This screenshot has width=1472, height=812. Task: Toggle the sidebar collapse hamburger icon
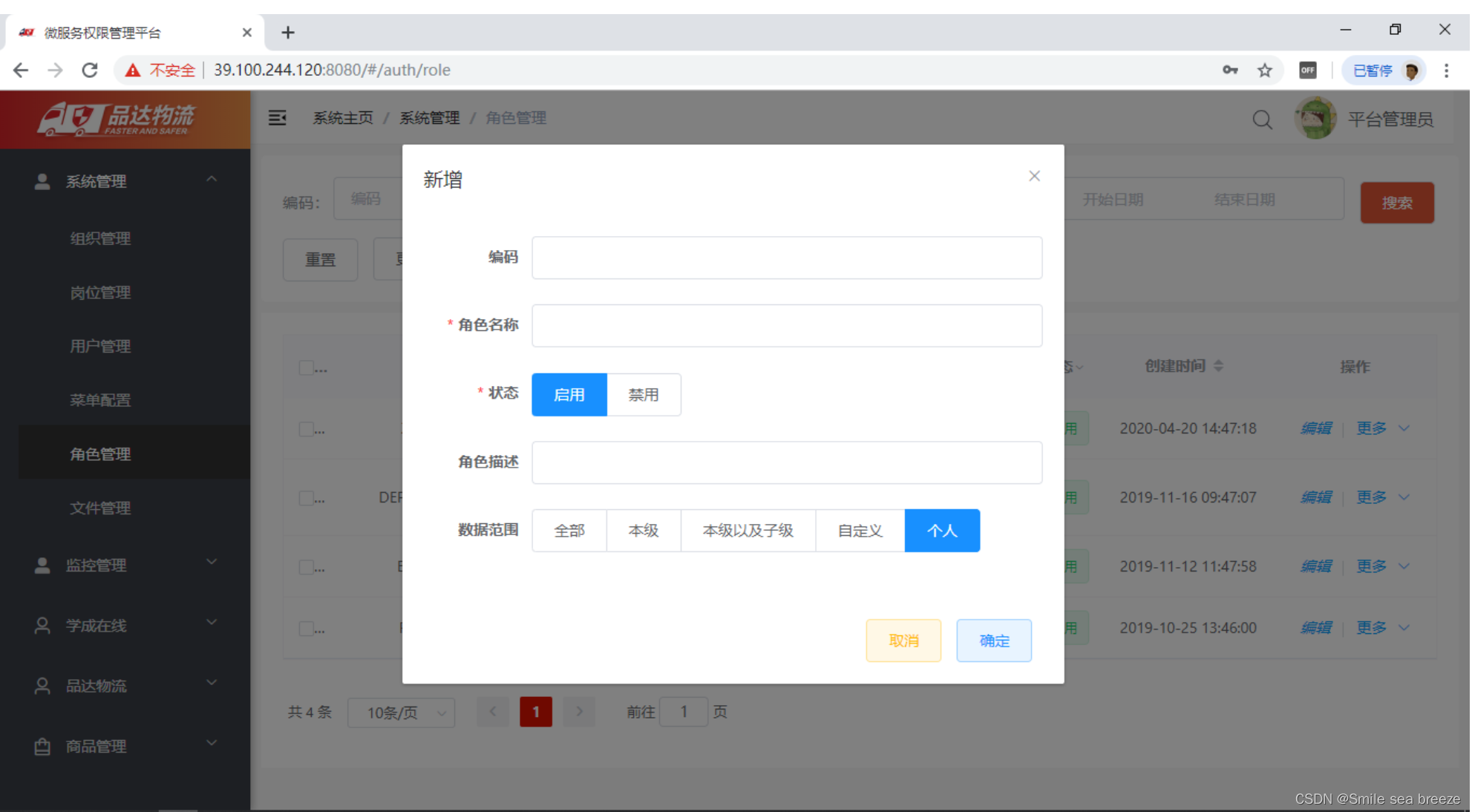tap(277, 117)
